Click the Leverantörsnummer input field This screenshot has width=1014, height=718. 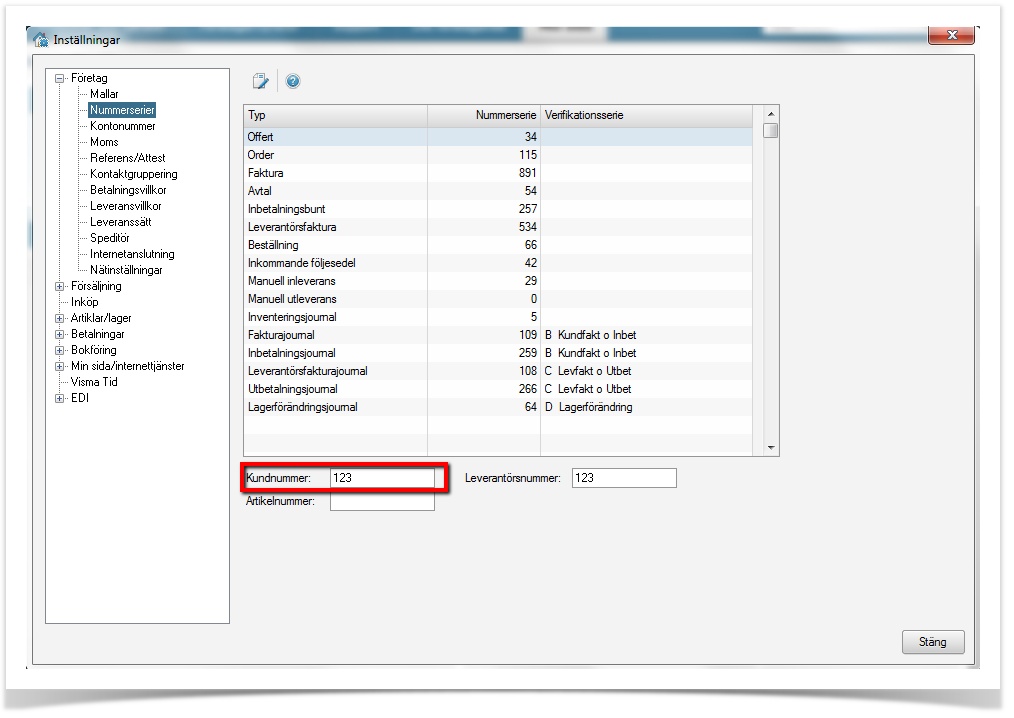[x=624, y=478]
